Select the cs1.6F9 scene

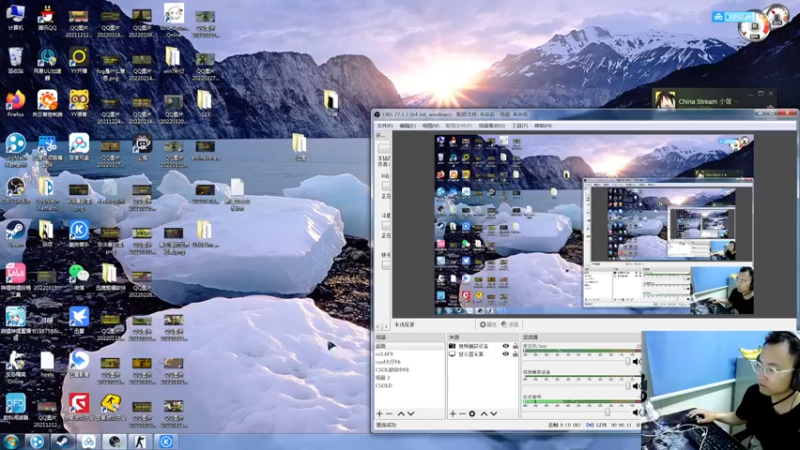pos(409,354)
